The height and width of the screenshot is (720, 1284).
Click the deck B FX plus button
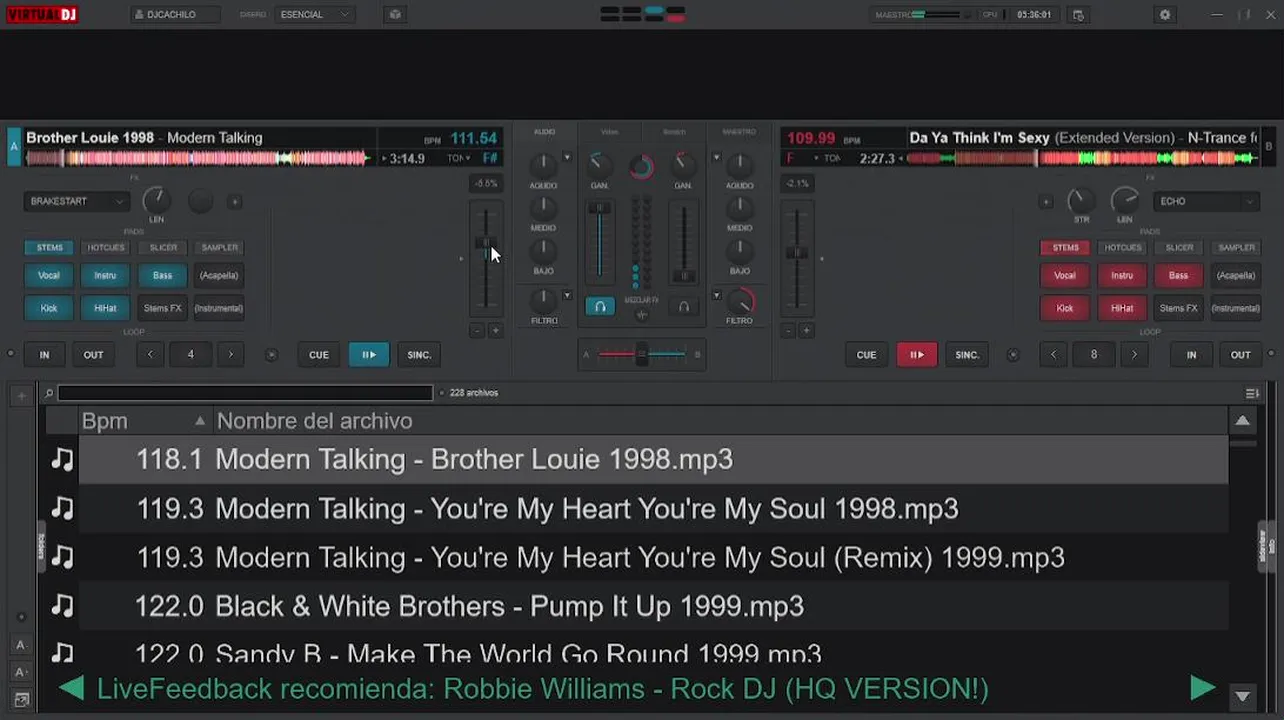pos(1047,202)
